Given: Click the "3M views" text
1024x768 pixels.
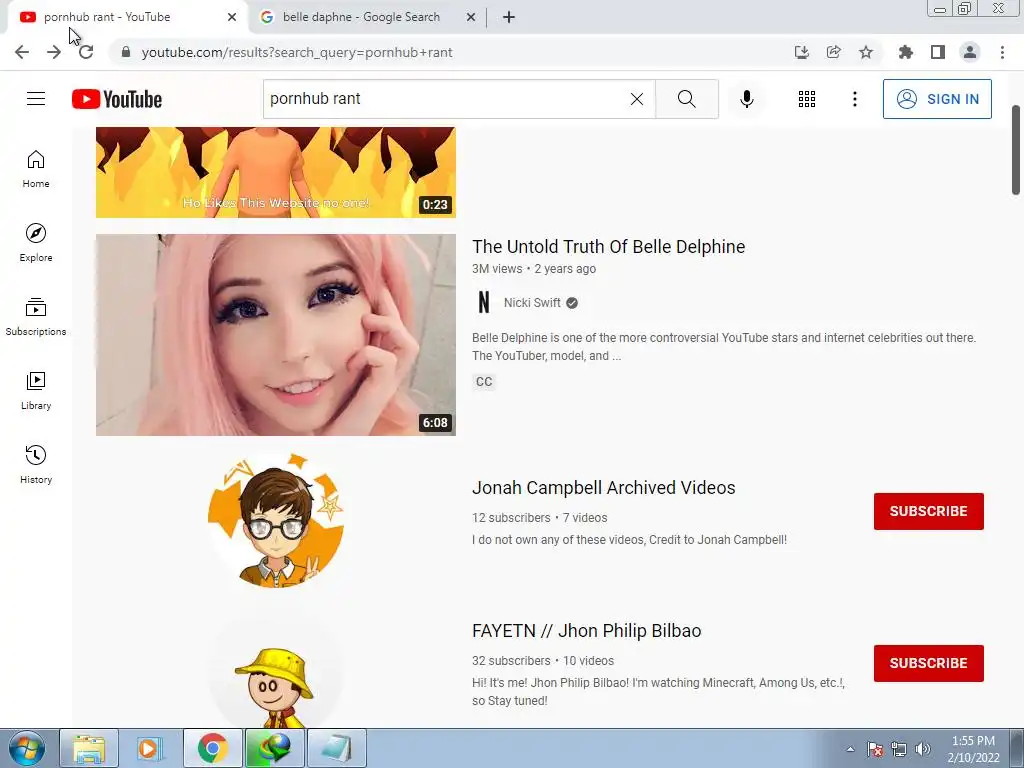Looking at the screenshot, I should pos(497,268).
